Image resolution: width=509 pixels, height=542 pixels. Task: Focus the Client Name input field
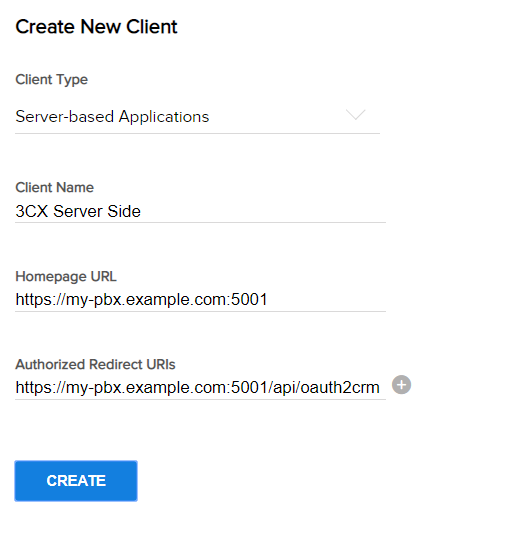[200, 211]
